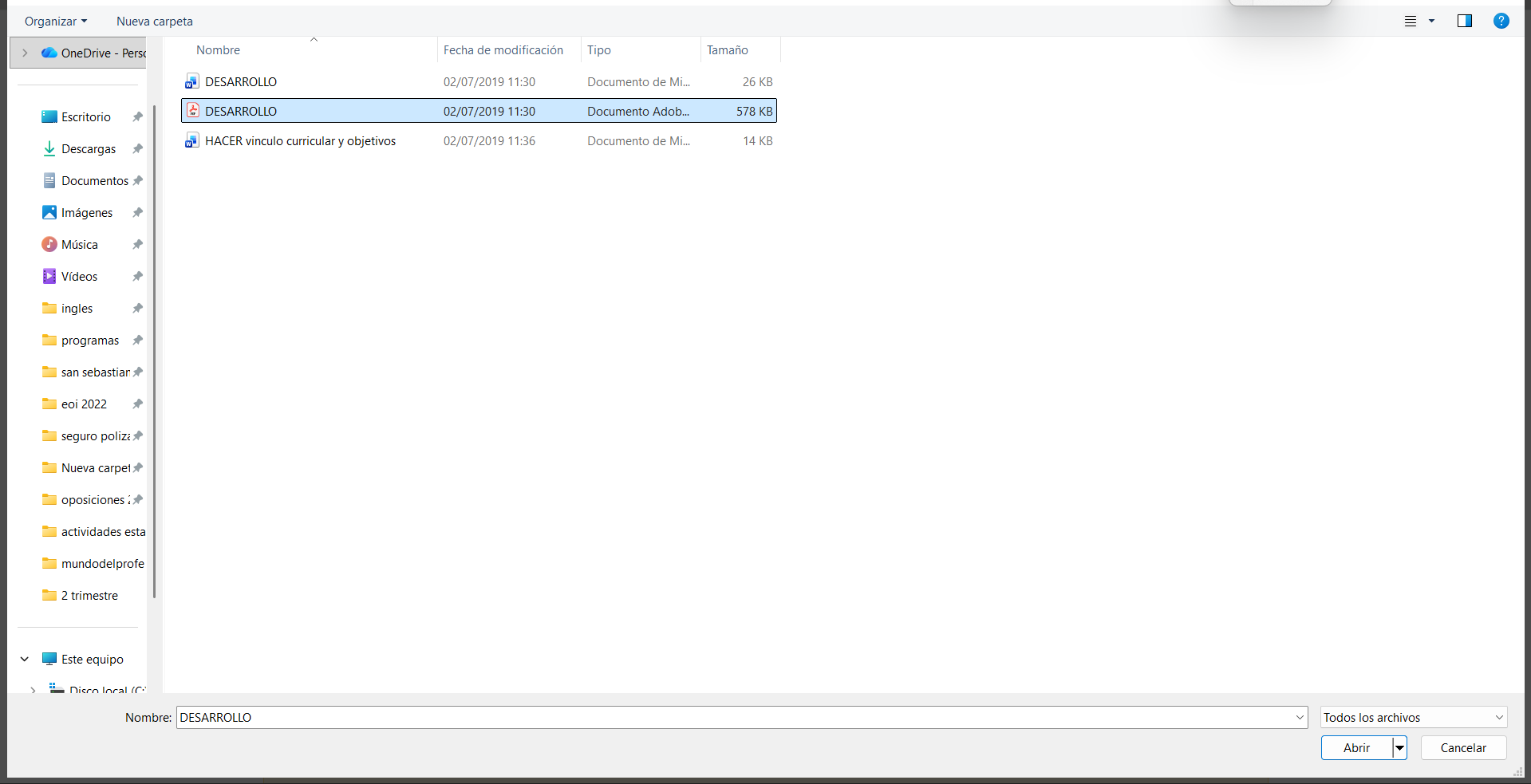The image size is (1531, 784).
Task: Go to the Música folder
Action: (x=79, y=245)
